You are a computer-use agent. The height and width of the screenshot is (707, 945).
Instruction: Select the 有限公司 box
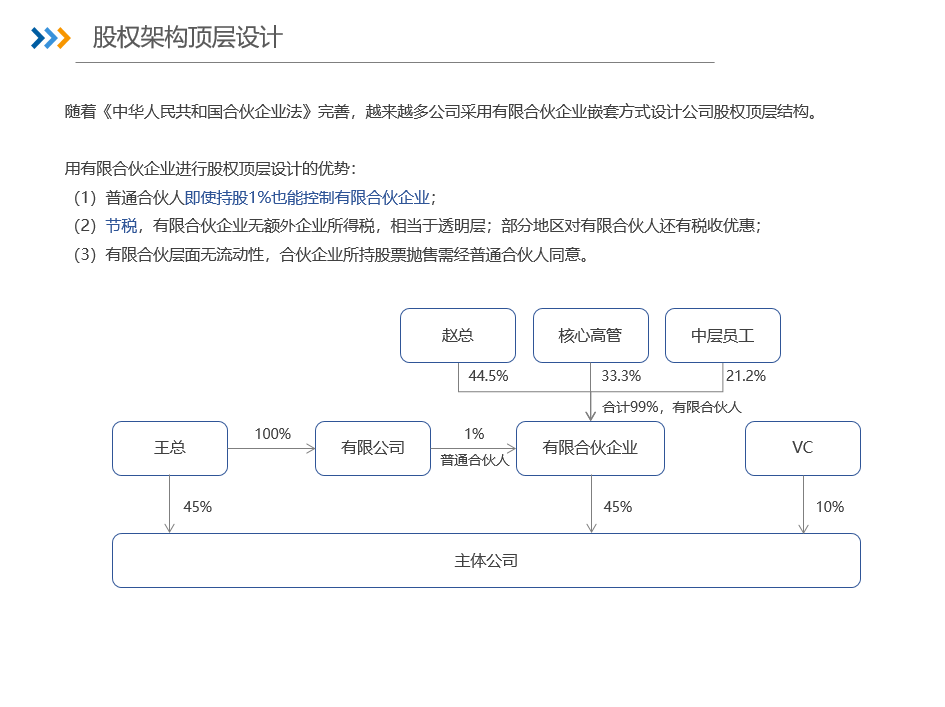pos(373,448)
